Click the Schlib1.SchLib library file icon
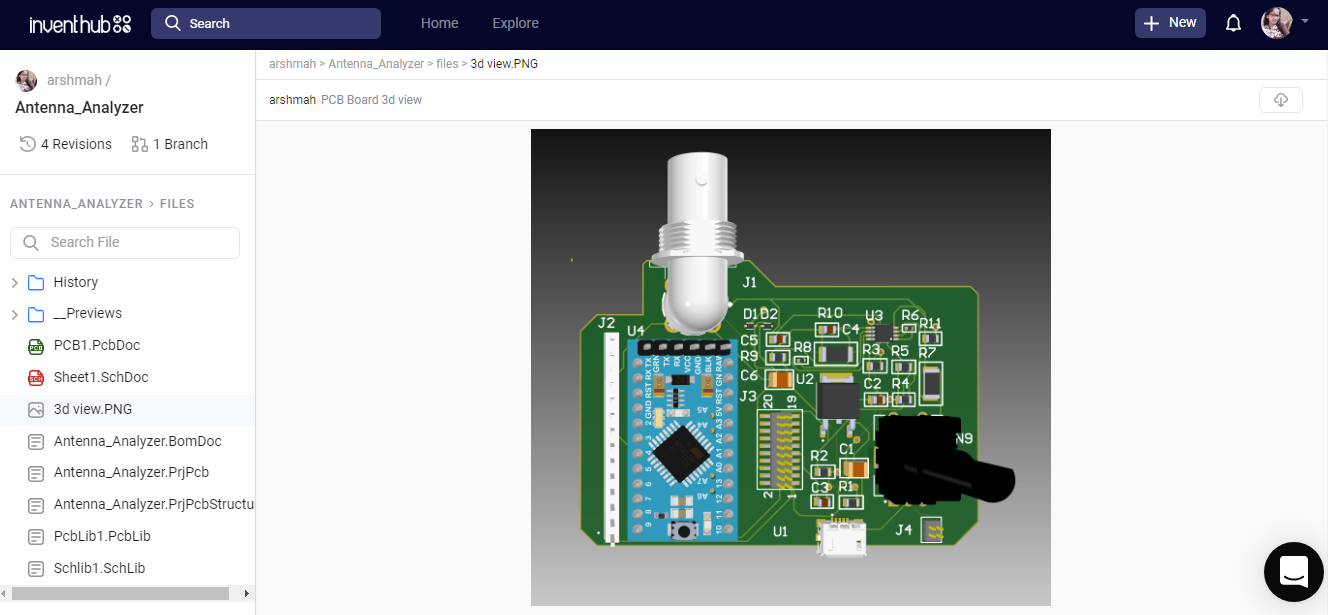Viewport: 1328px width, 615px height. click(x=36, y=568)
